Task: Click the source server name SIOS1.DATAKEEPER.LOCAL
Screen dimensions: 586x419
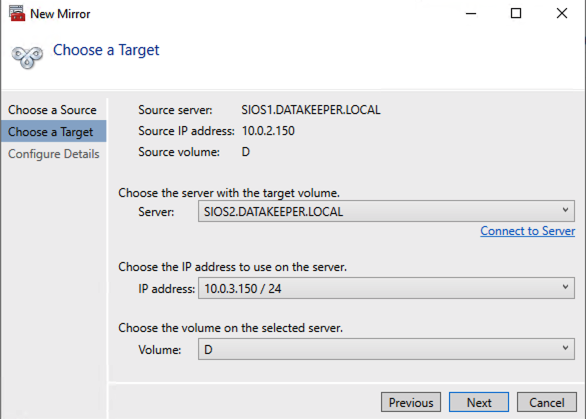Action: [311, 110]
